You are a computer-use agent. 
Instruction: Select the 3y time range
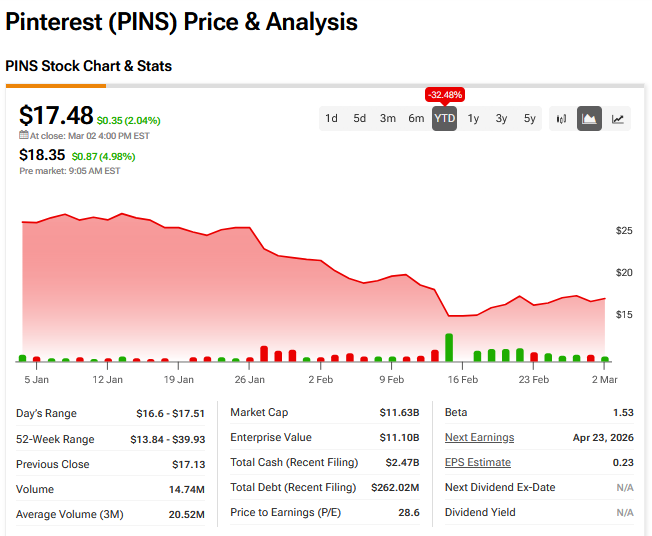point(501,119)
